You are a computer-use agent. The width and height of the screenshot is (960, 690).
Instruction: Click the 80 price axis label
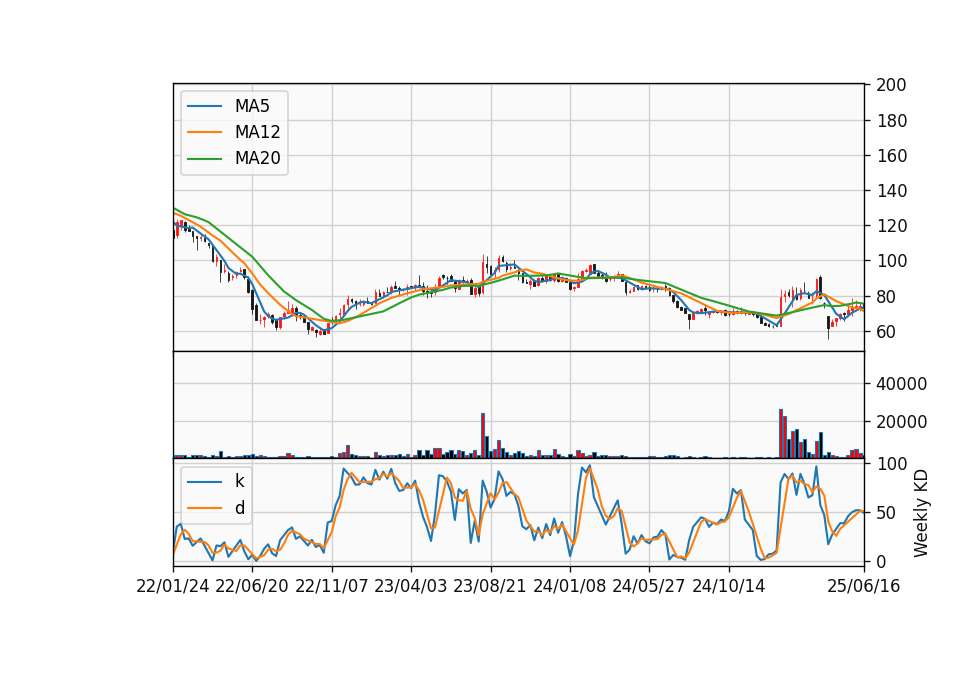[x=886, y=297]
